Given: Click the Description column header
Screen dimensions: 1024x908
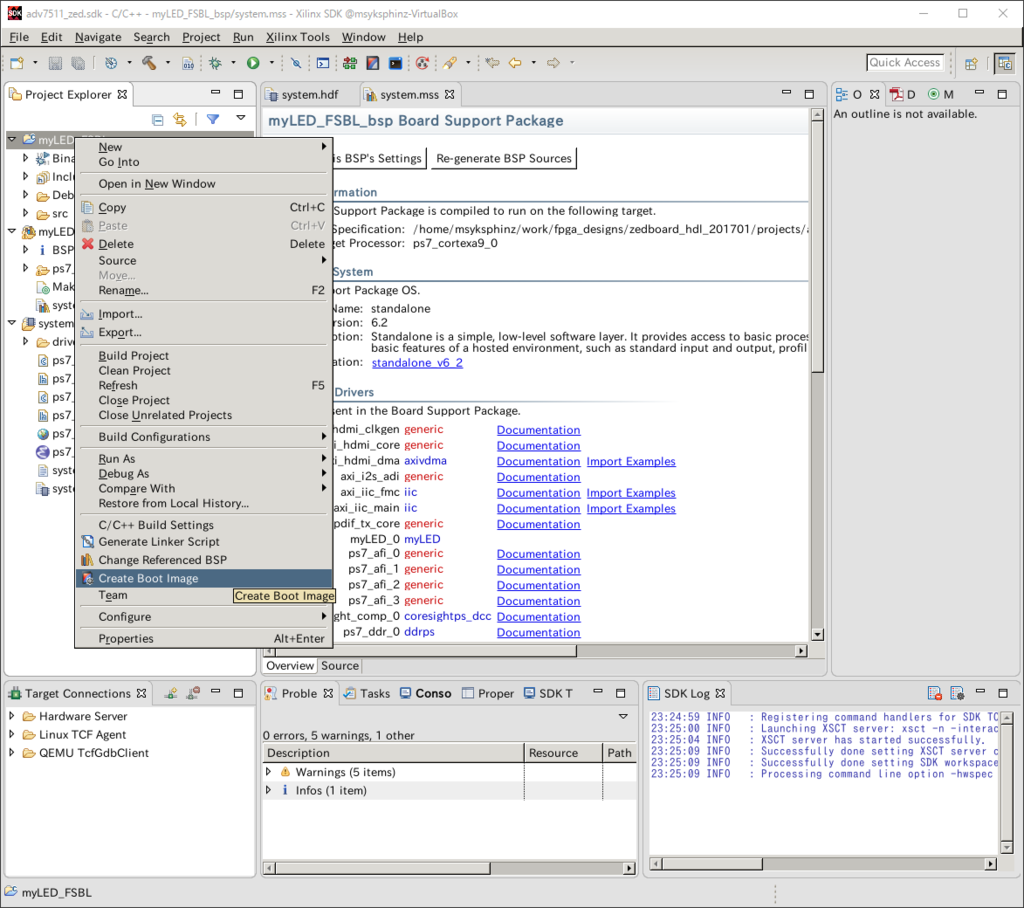Looking at the screenshot, I should point(393,753).
